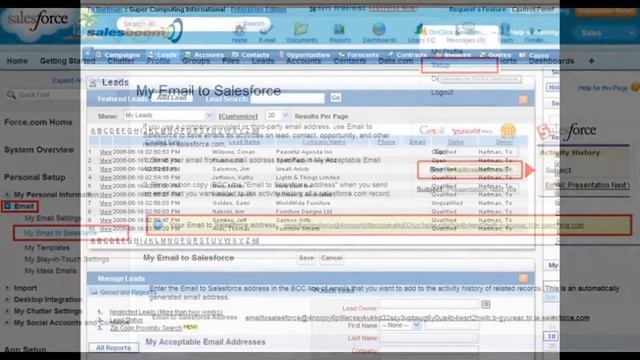Screen dimensions: 640x360
Task: Open the Customize link
Action: pos(238,116)
